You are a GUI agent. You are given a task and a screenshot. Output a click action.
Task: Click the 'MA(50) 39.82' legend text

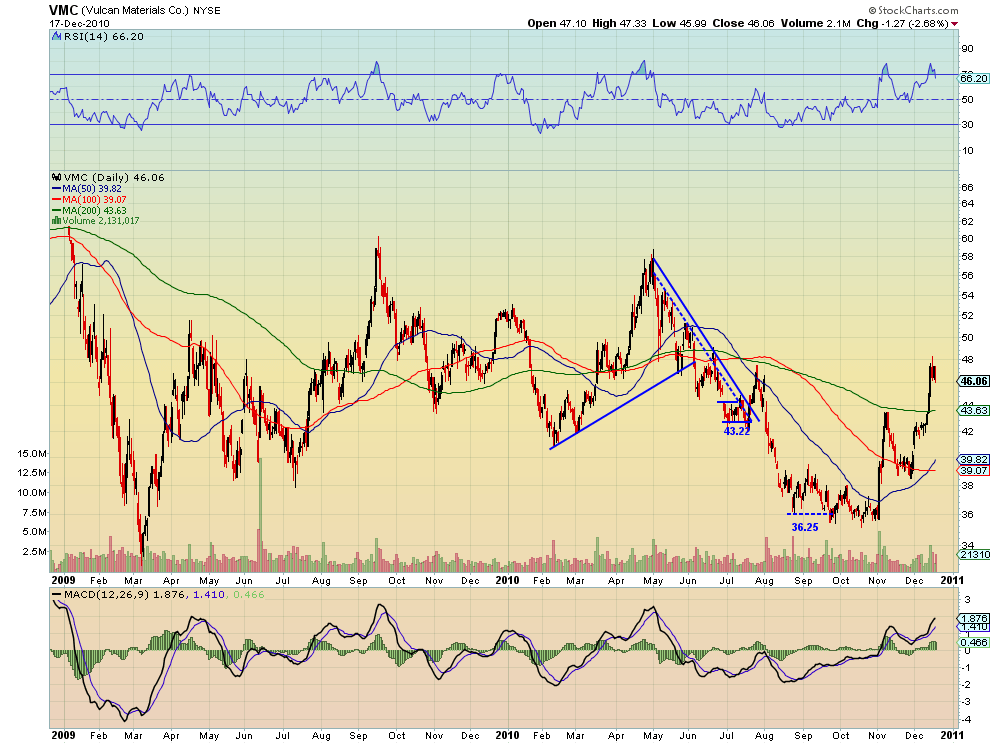coord(92,189)
